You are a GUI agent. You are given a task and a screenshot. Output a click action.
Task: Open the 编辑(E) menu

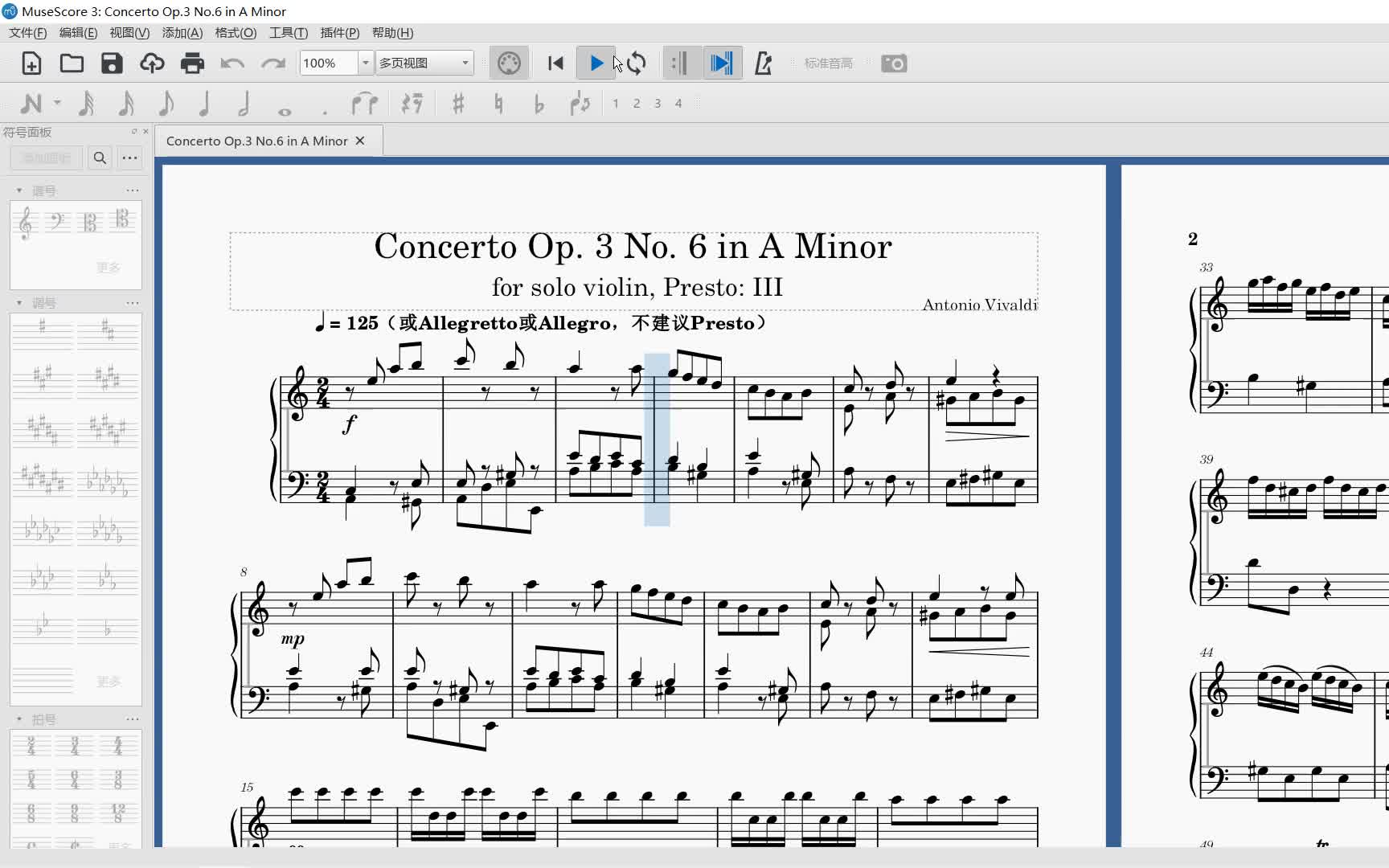(78, 33)
